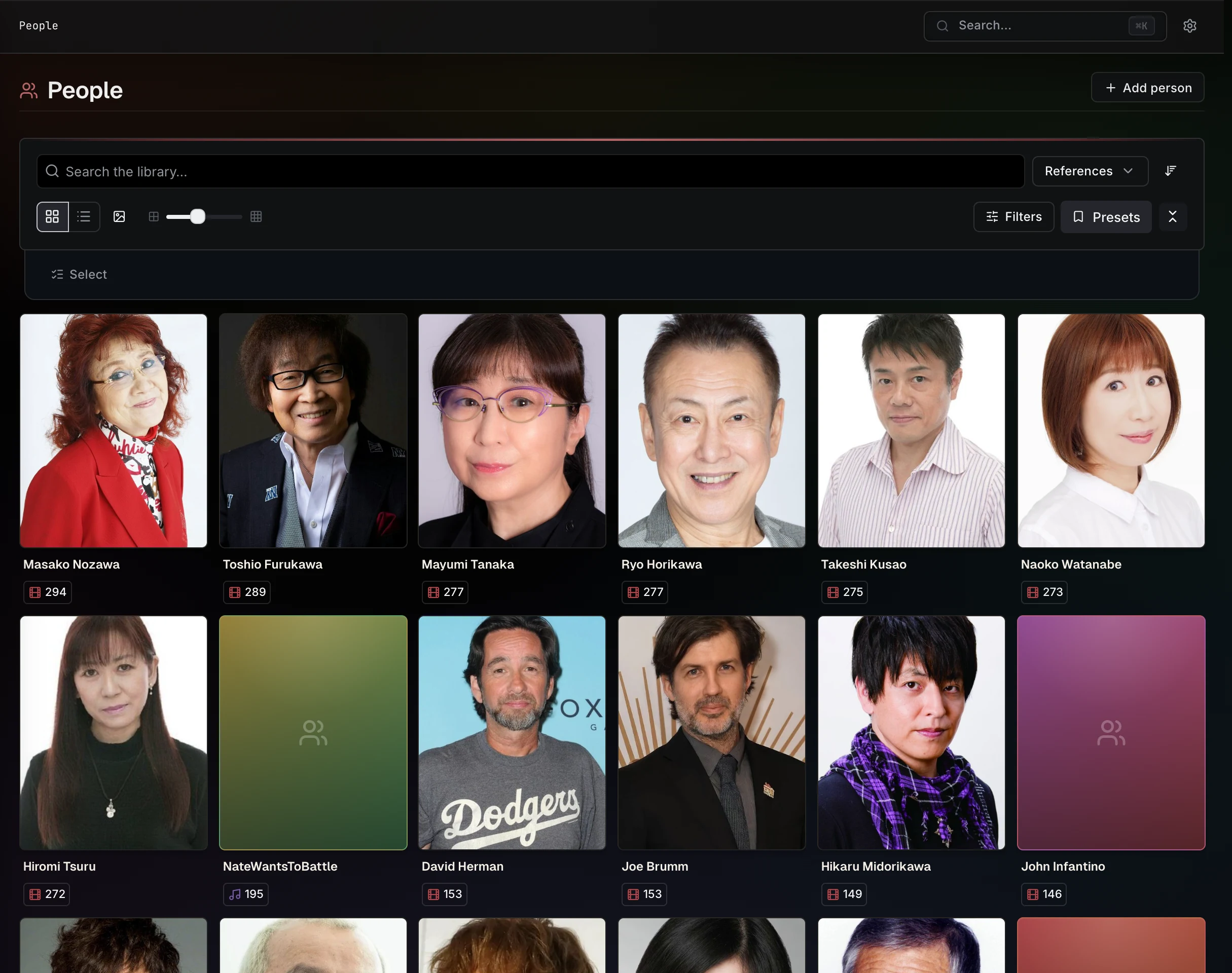Open Presets menu

1105,216
